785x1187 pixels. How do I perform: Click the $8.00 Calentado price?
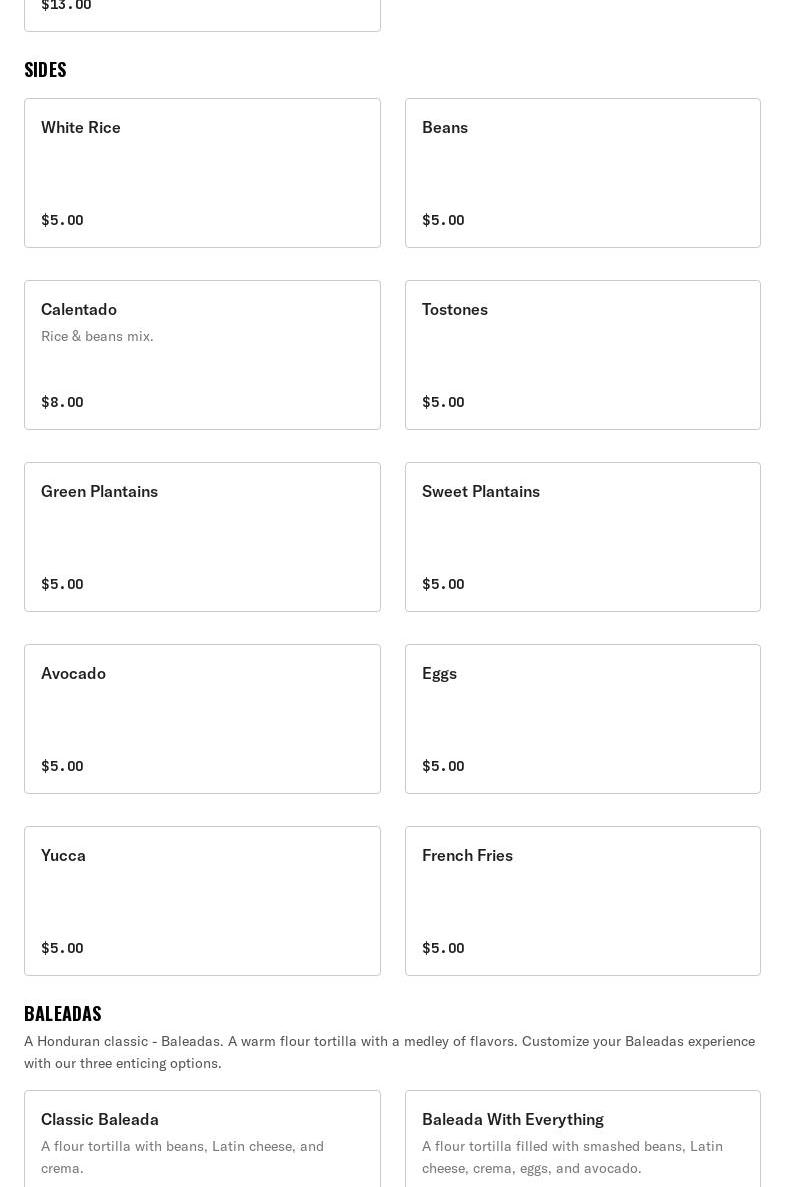62,402
